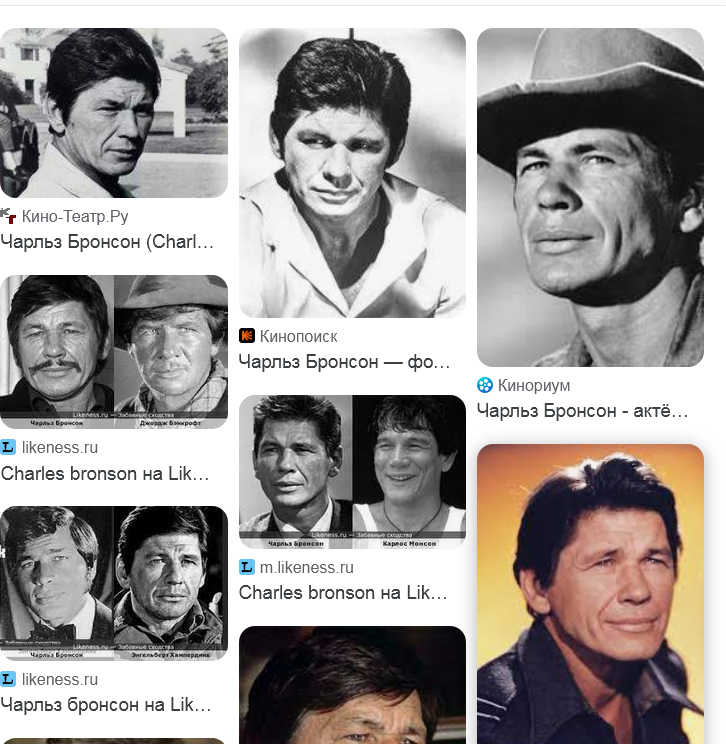The height and width of the screenshot is (745, 726).
Task: Open the 'Чарльз Бронсон - актё…' title
Action: (x=582, y=411)
